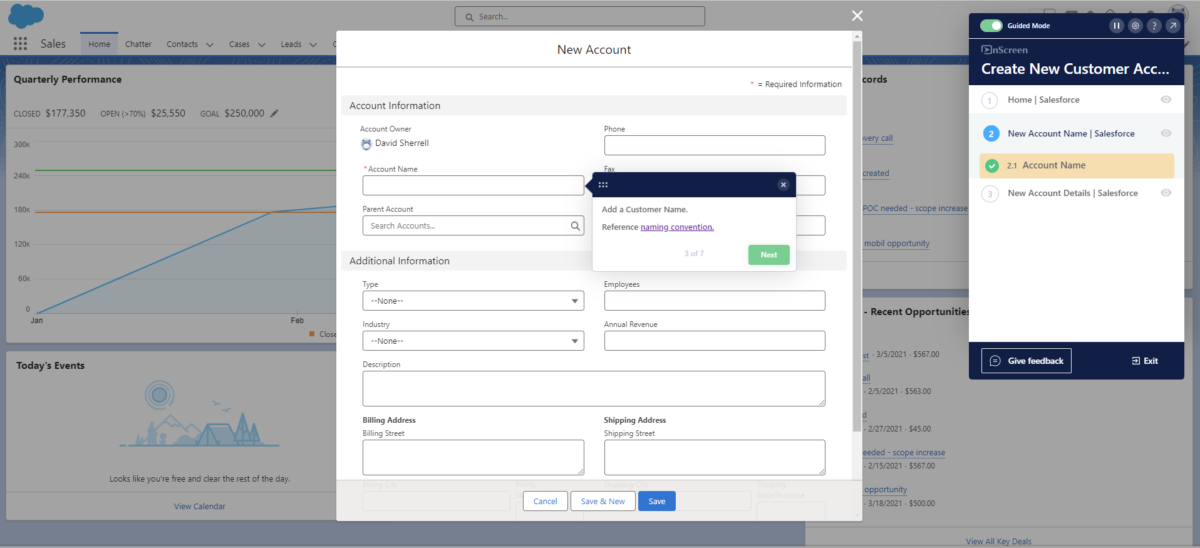
Task: Click the global Search box
Action: tap(580, 16)
